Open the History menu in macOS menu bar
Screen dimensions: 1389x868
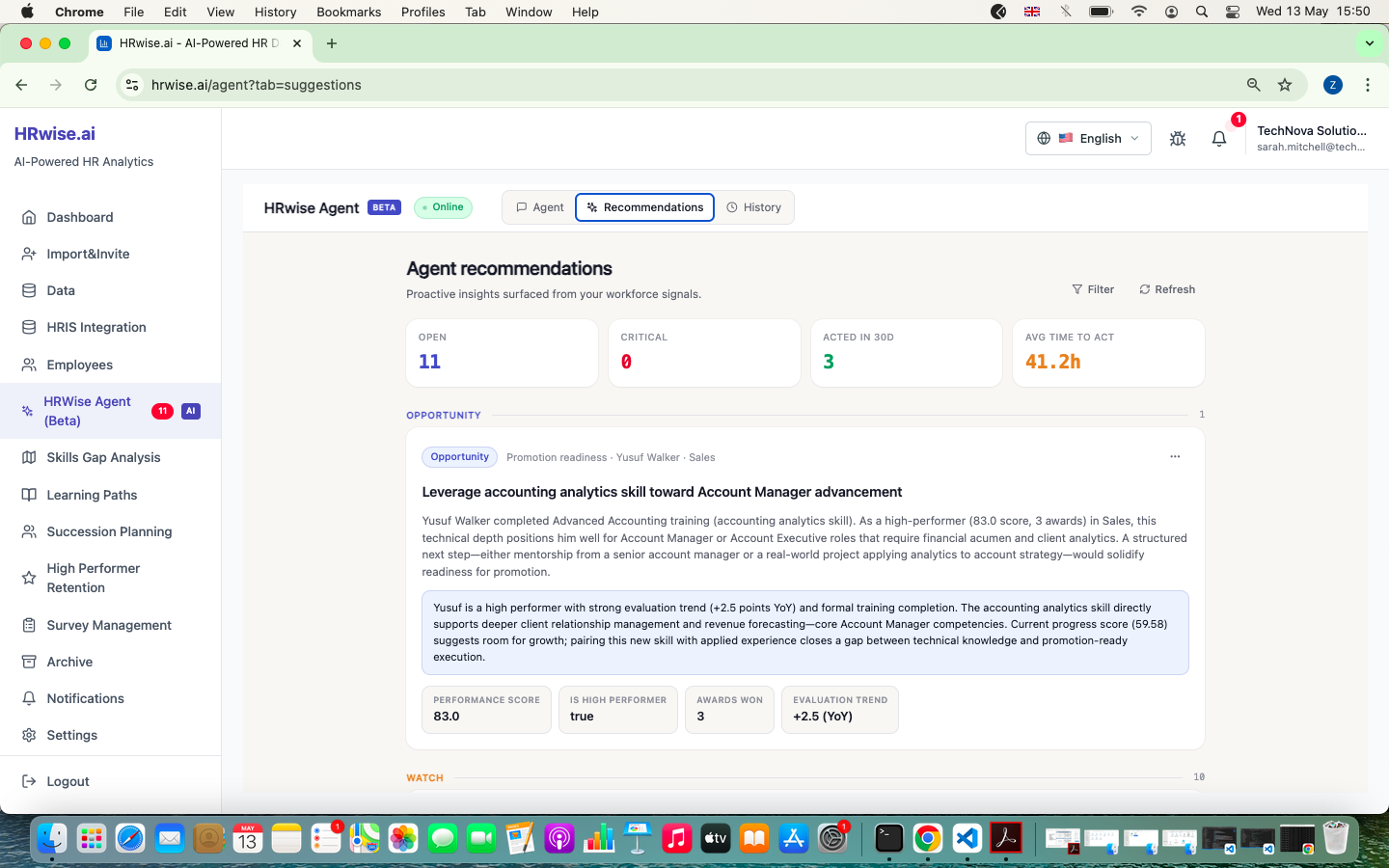click(275, 12)
